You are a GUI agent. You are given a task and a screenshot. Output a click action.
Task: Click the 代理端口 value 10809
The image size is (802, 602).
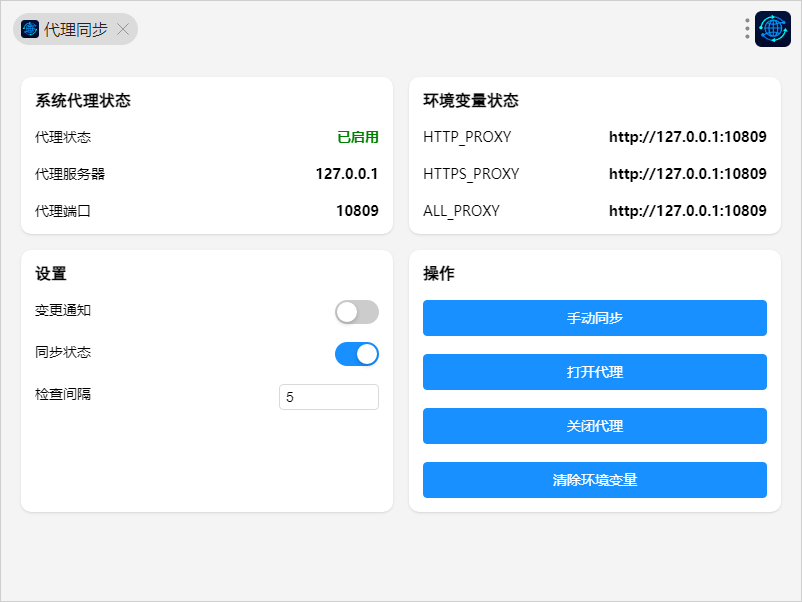point(357,211)
